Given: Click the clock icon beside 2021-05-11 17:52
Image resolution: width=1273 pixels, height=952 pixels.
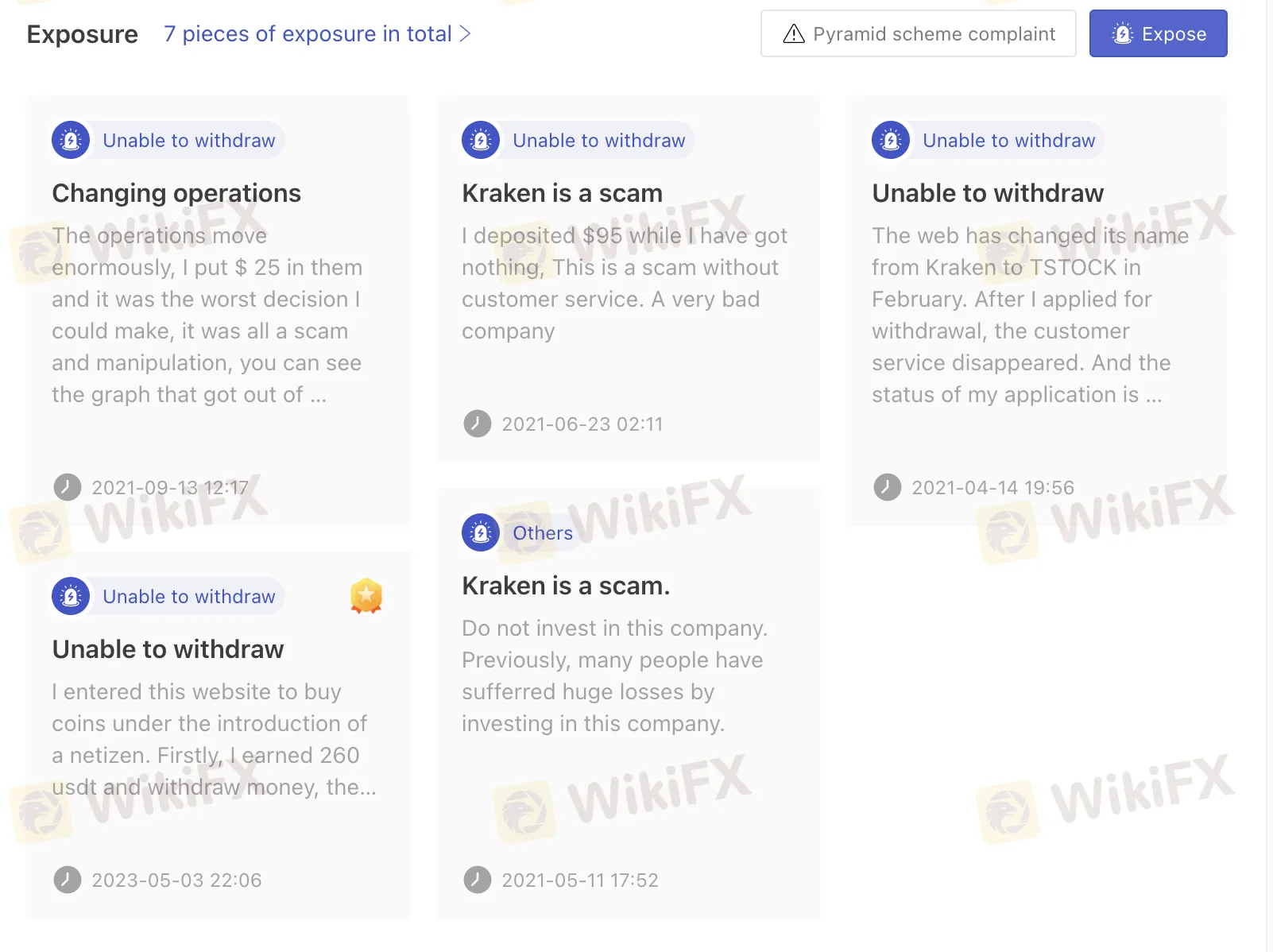Looking at the screenshot, I should [477, 880].
